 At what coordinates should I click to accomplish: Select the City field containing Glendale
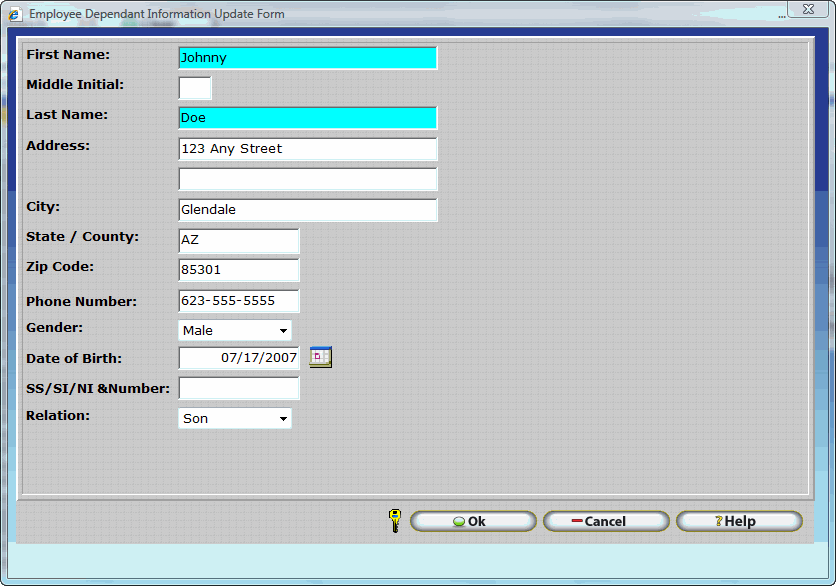[307, 210]
